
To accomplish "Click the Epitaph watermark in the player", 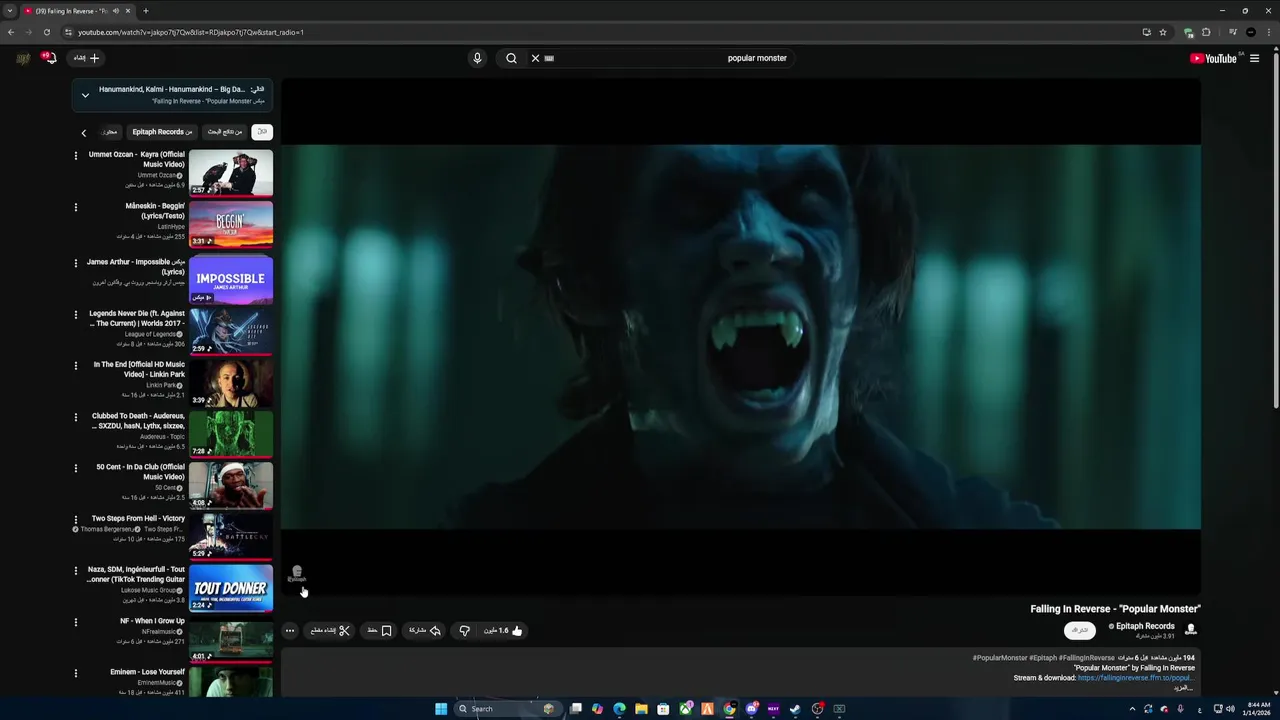I will pos(297,573).
